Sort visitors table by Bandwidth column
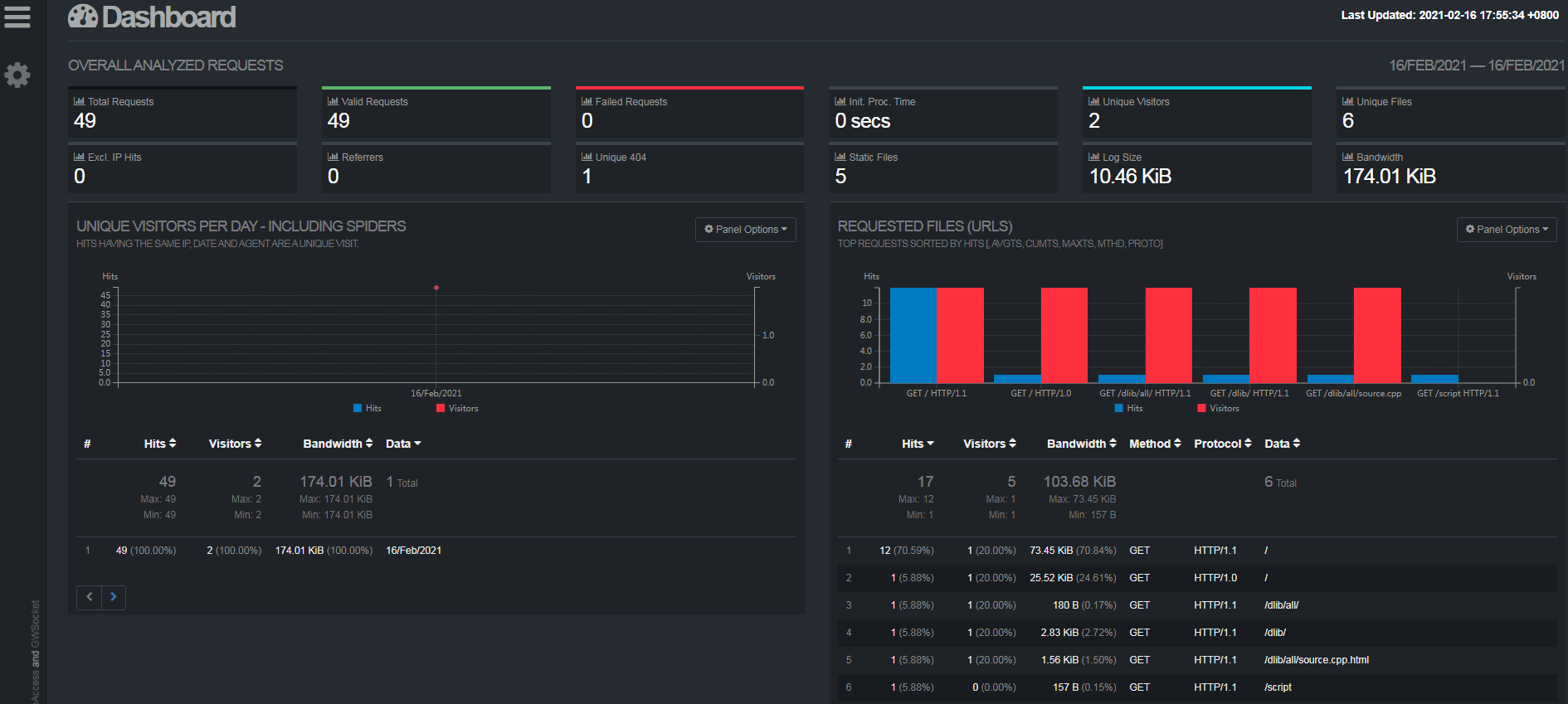The width and height of the screenshot is (1568, 704). coord(338,444)
